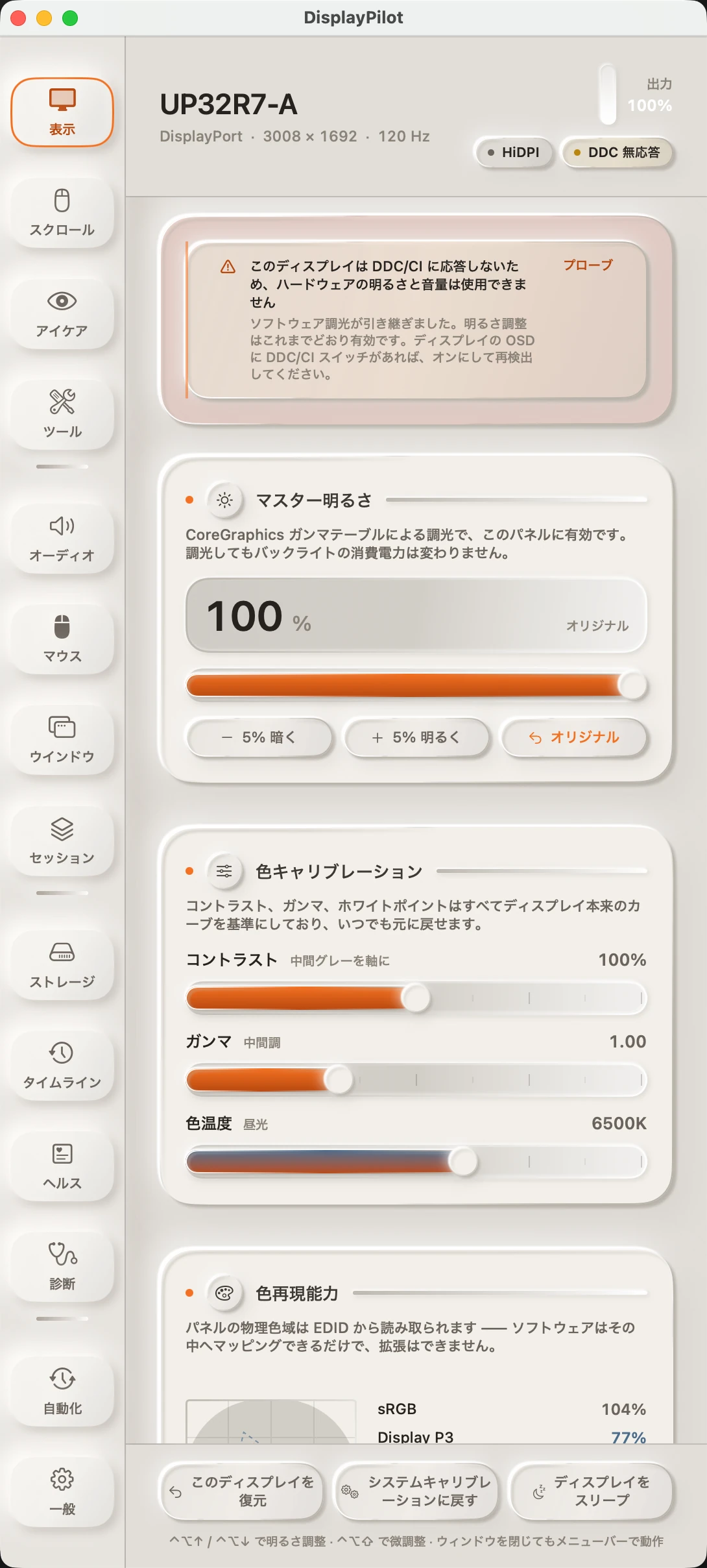Click the 5% 明るく button
Image resolution: width=707 pixels, height=1568 pixels.
[416, 737]
